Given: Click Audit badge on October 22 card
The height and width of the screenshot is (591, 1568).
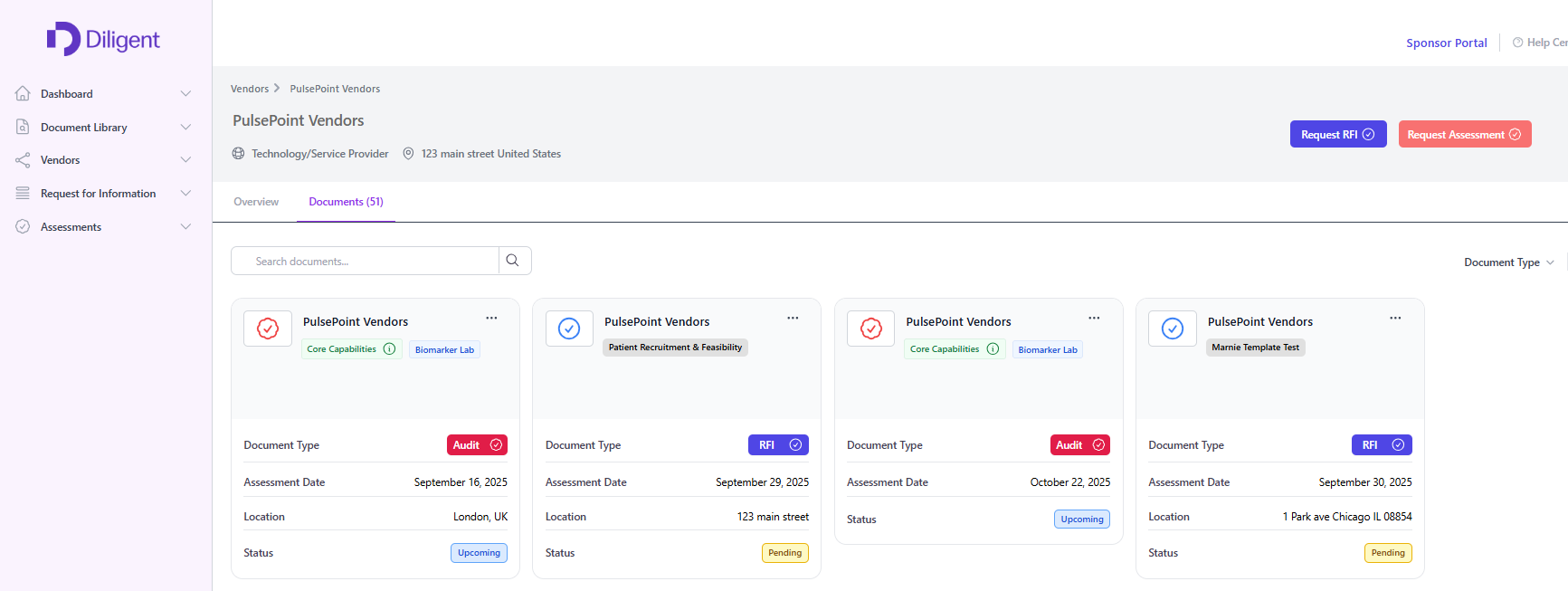Looking at the screenshot, I should click(1080, 445).
